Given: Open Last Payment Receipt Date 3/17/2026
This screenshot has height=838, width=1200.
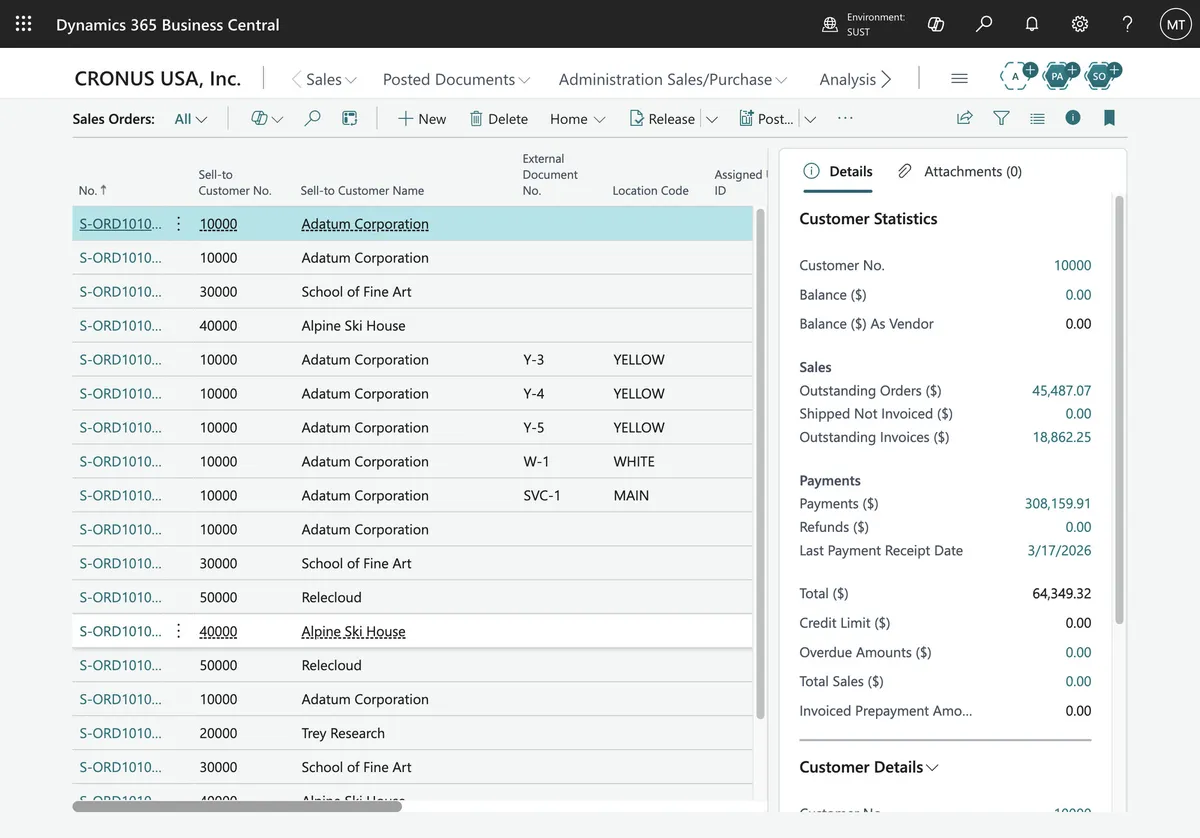Looking at the screenshot, I should tap(1059, 550).
